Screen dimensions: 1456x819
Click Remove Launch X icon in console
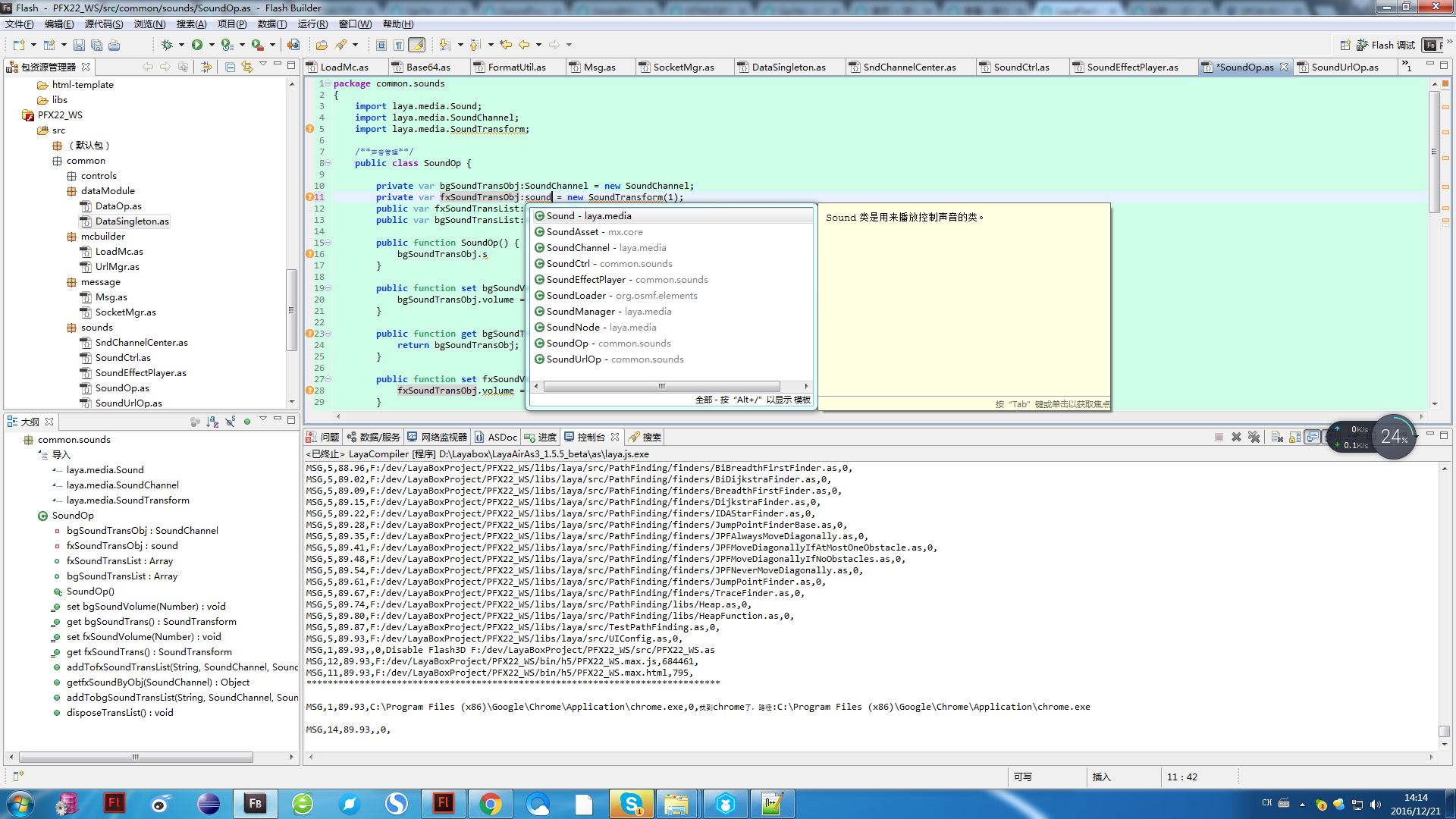pyautogui.click(x=1236, y=438)
